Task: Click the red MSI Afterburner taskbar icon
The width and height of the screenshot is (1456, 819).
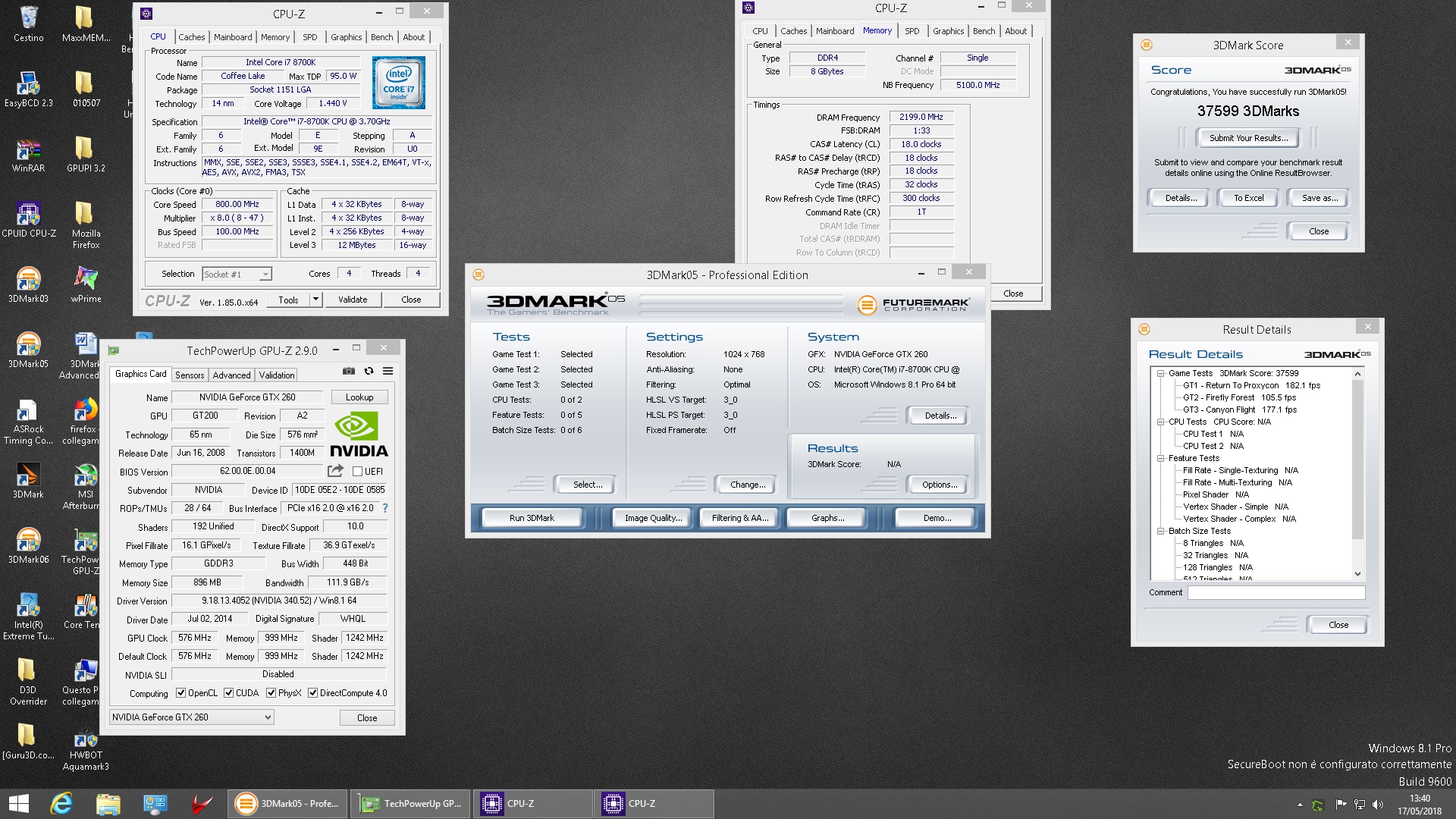Action: (x=202, y=804)
